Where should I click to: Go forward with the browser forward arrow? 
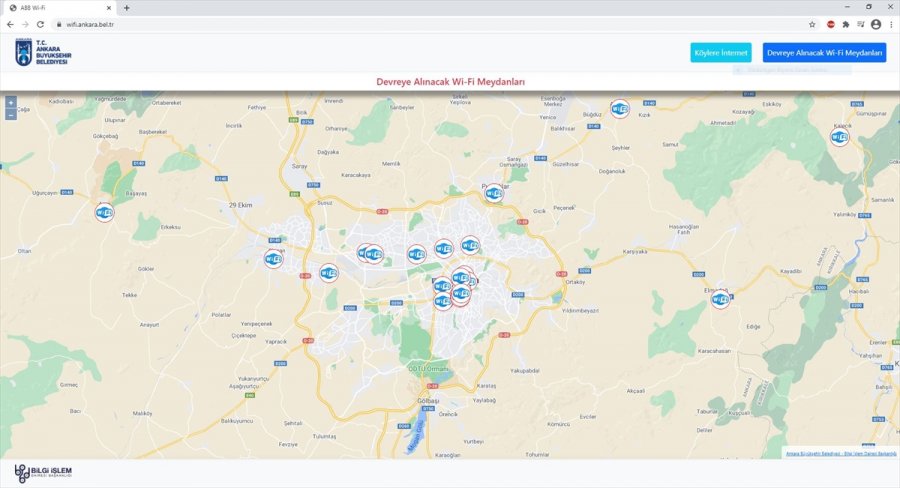tap(25, 24)
